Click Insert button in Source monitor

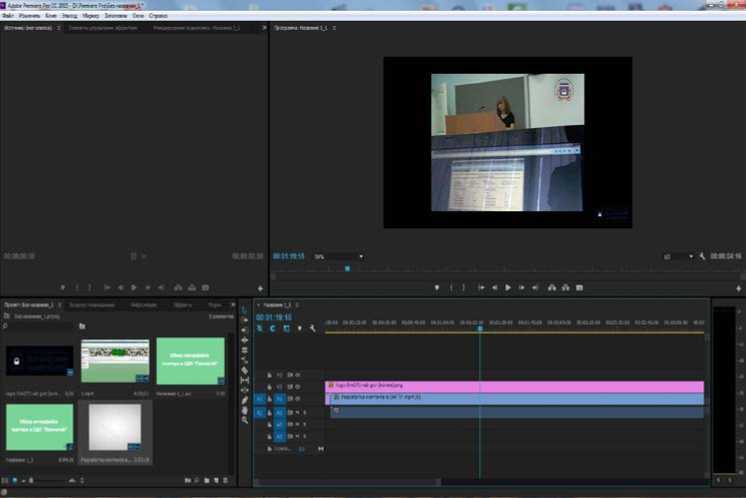pos(178,288)
